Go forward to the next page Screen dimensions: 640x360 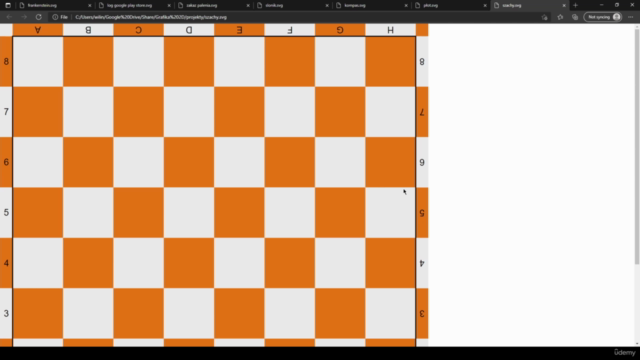pyautogui.click(x=24, y=17)
